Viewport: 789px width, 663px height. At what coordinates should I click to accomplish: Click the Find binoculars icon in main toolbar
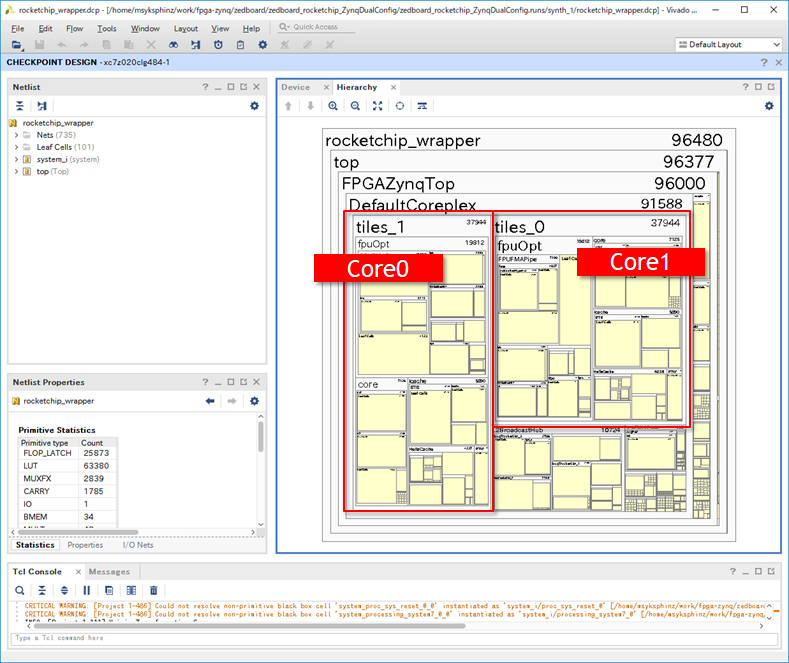click(x=173, y=45)
